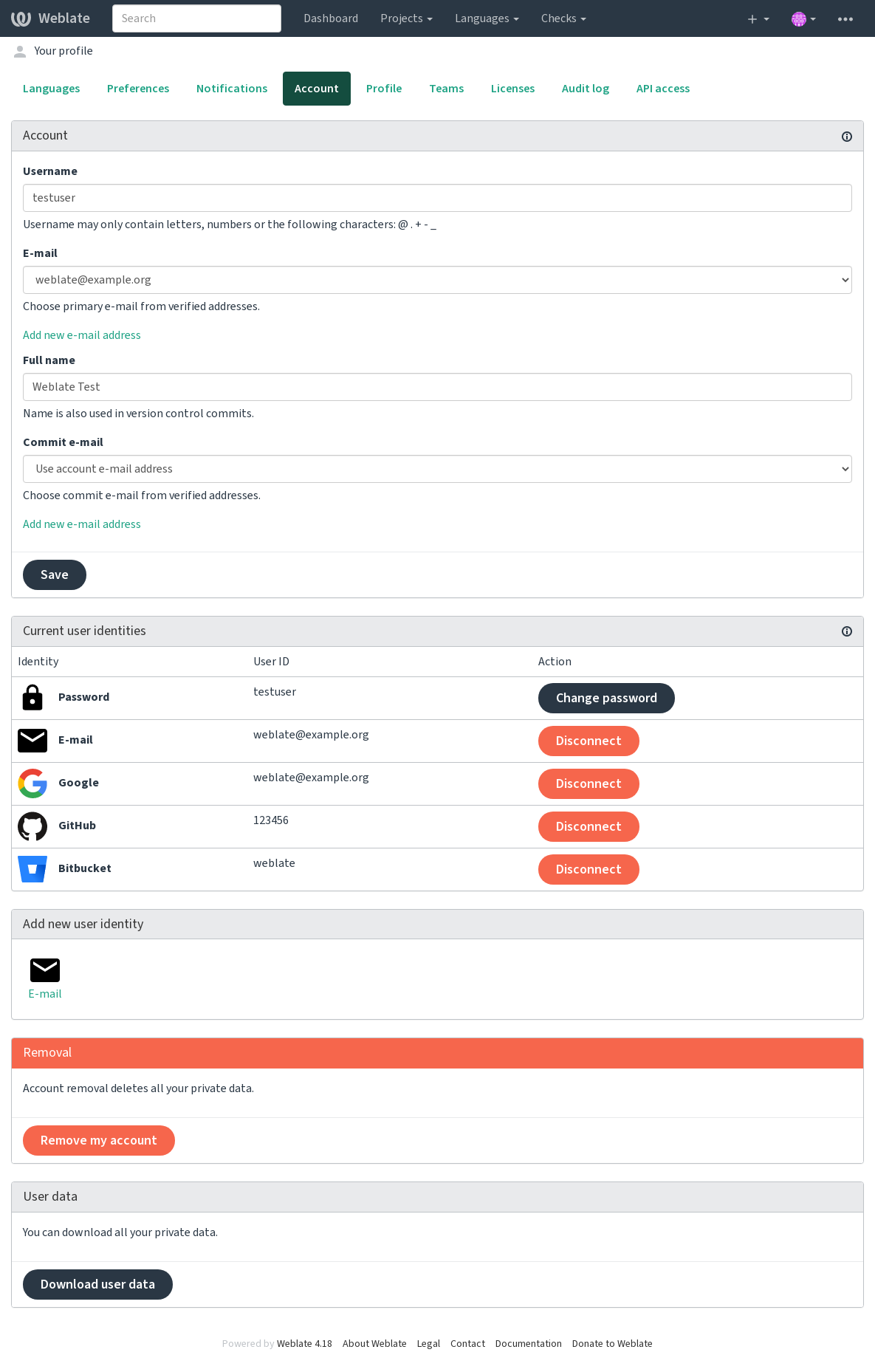Open the Projects dropdown menu

click(x=406, y=18)
